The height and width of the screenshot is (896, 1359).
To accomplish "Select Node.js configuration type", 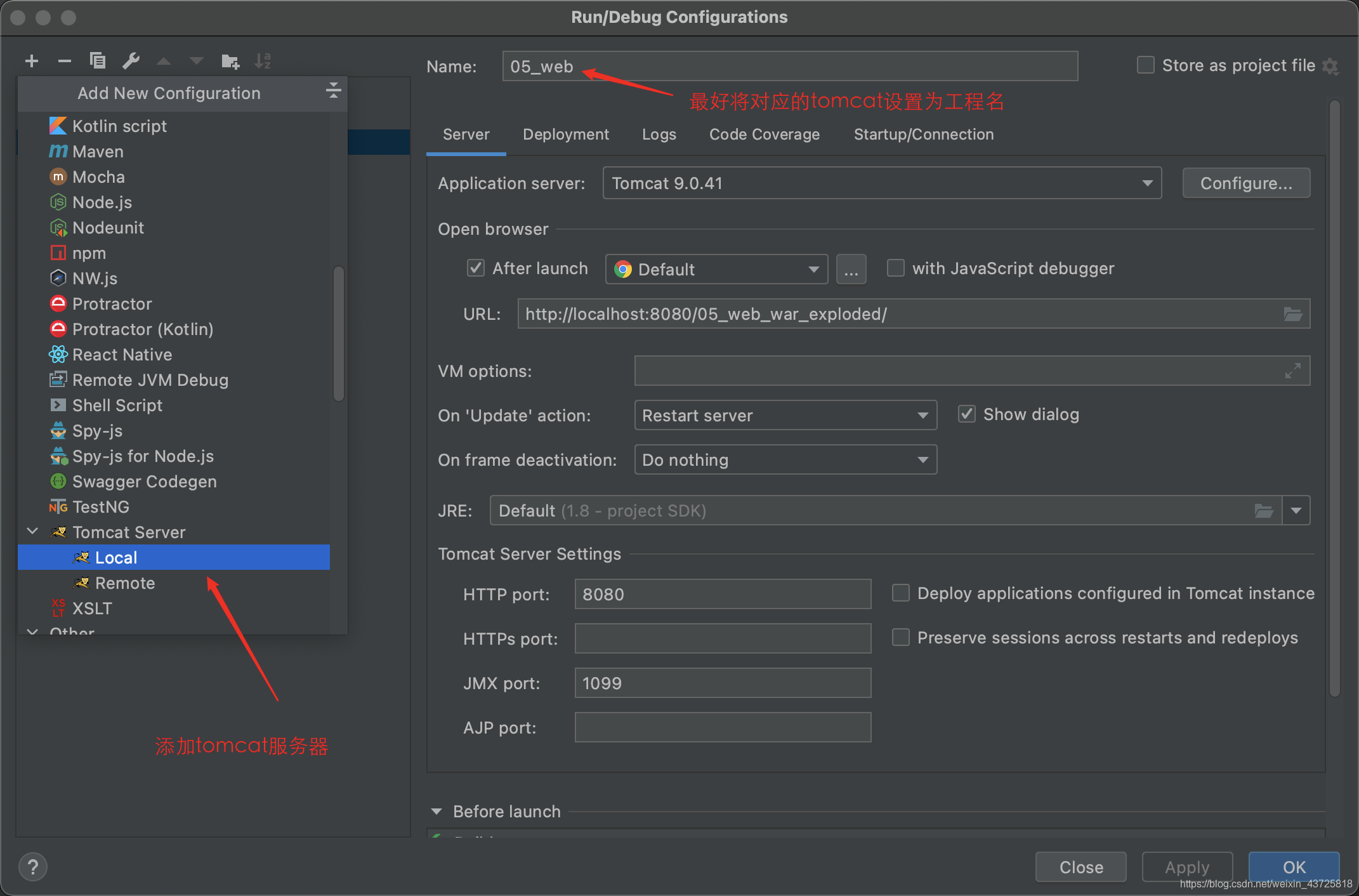I will (174, 202).
